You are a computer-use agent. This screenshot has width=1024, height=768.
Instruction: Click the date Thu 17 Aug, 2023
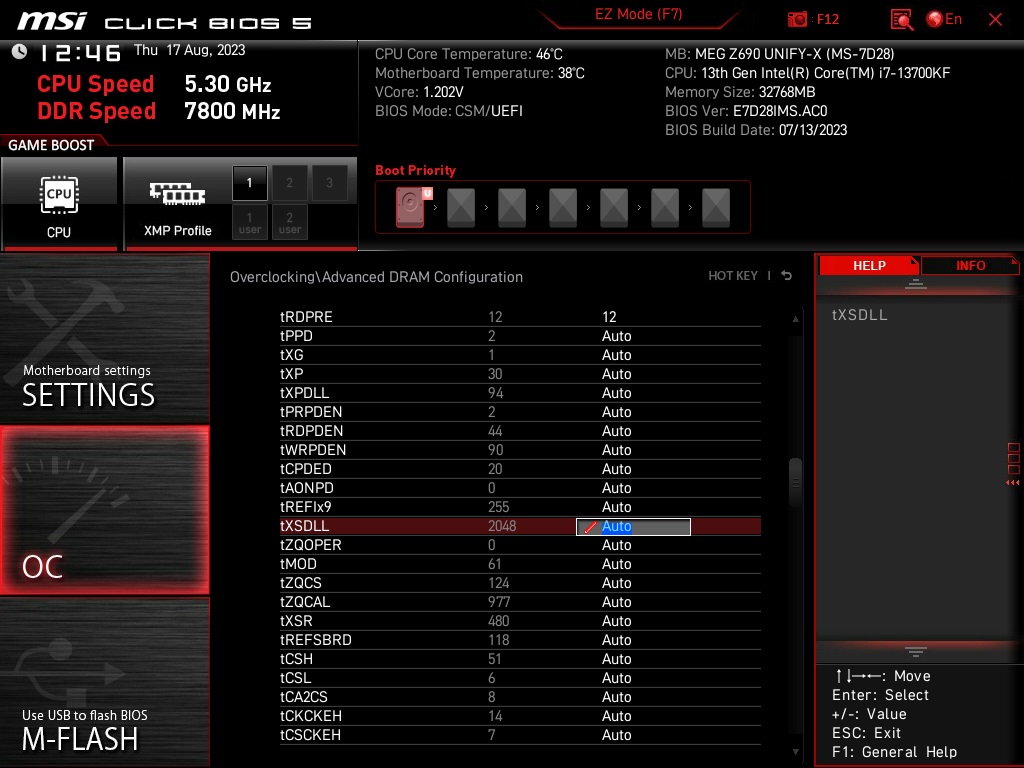[189, 50]
